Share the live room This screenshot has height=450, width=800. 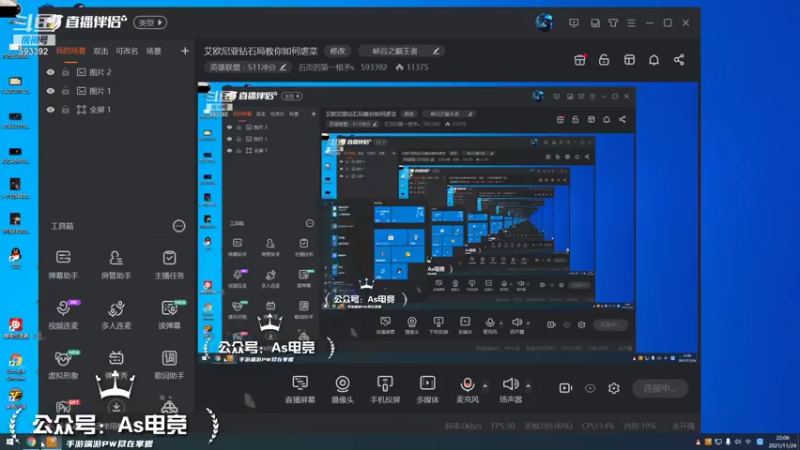(x=679, y=60)
